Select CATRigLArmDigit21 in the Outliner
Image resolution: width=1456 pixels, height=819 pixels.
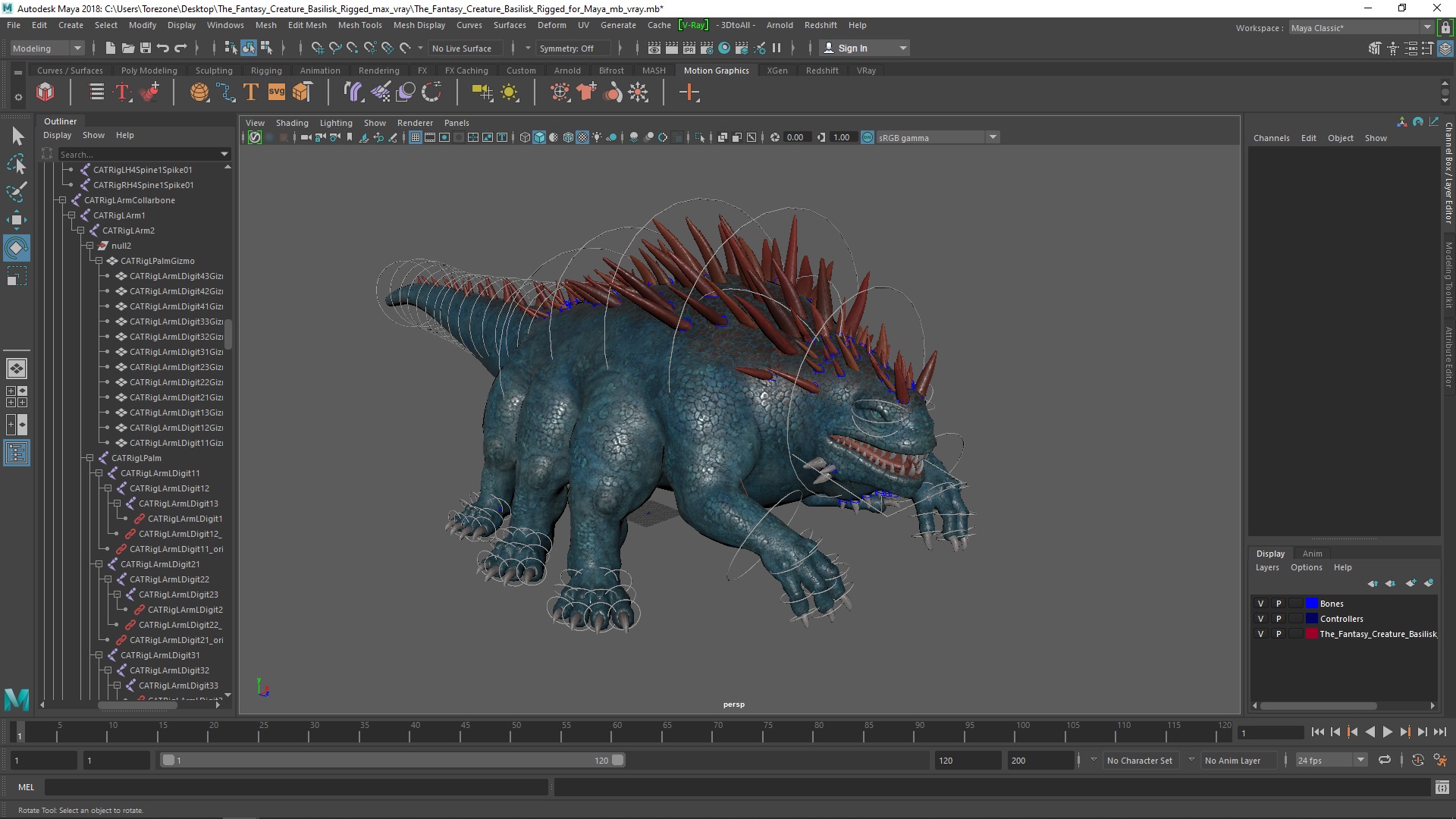click(160, 564)
